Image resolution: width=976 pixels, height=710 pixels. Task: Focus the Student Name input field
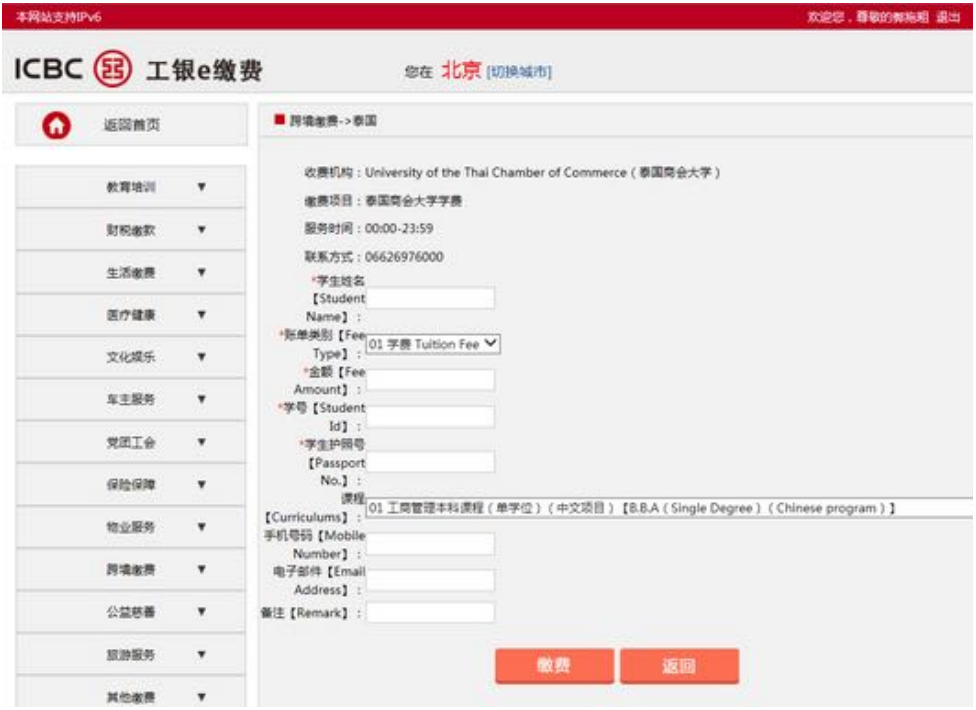(431, 298)
